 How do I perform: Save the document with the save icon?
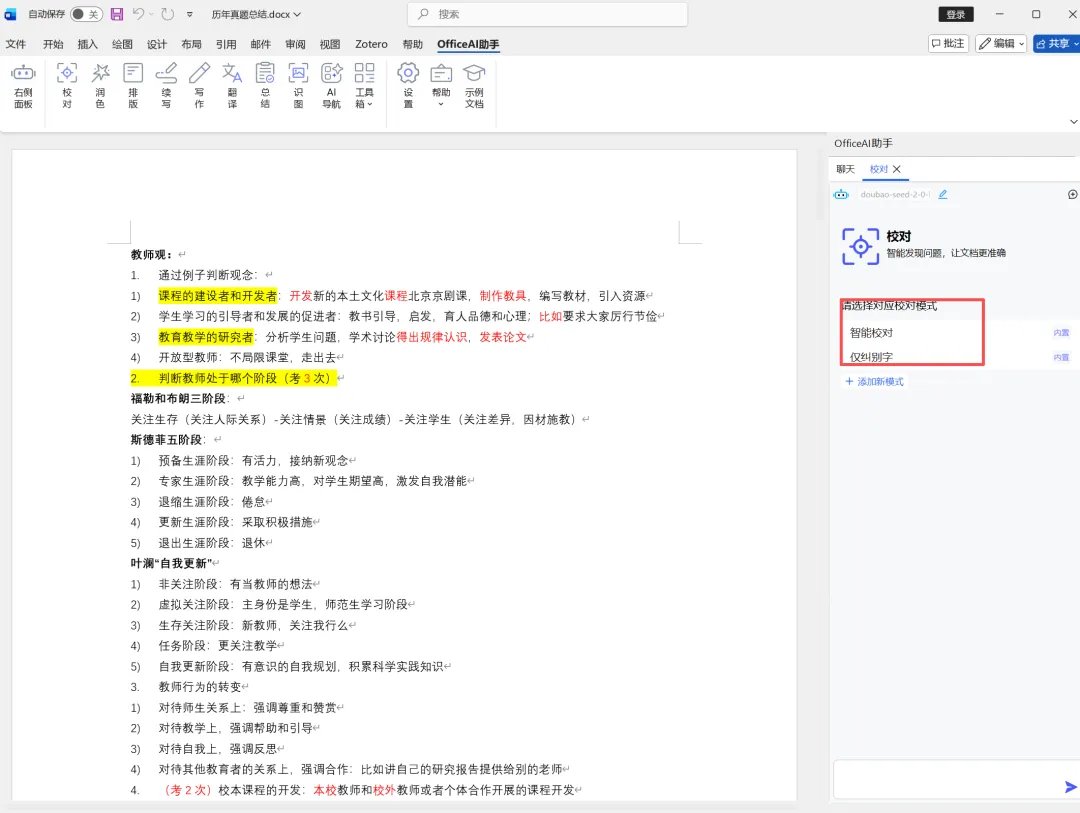116,14
